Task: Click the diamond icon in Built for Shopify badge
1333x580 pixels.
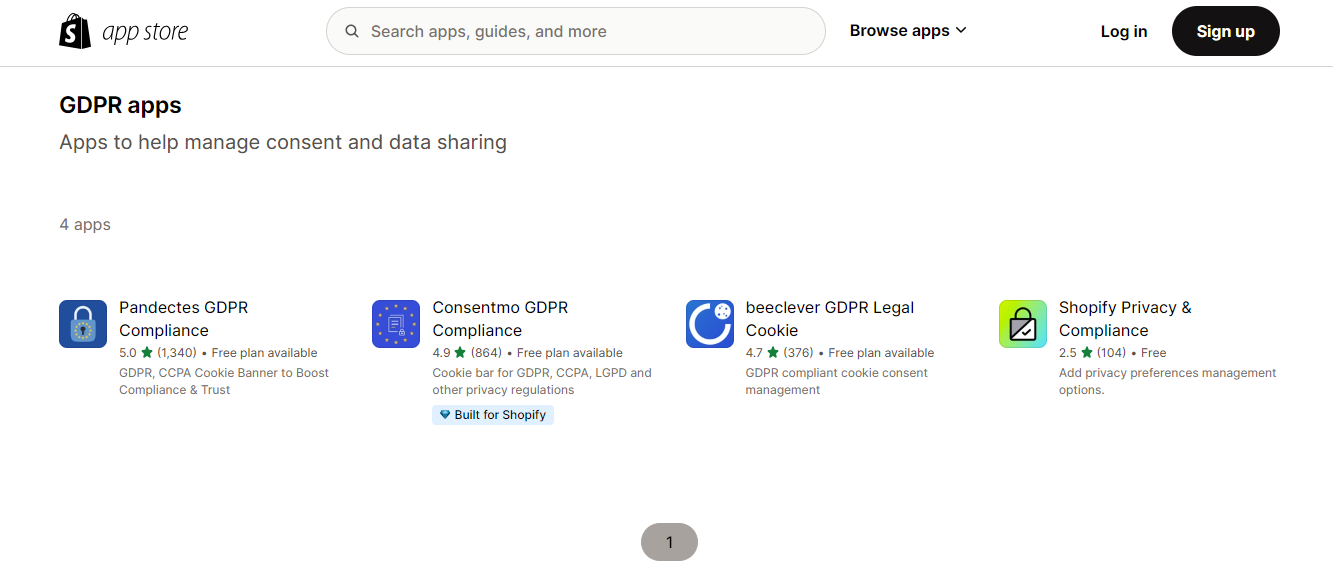Action: click(x=445, y=415)
